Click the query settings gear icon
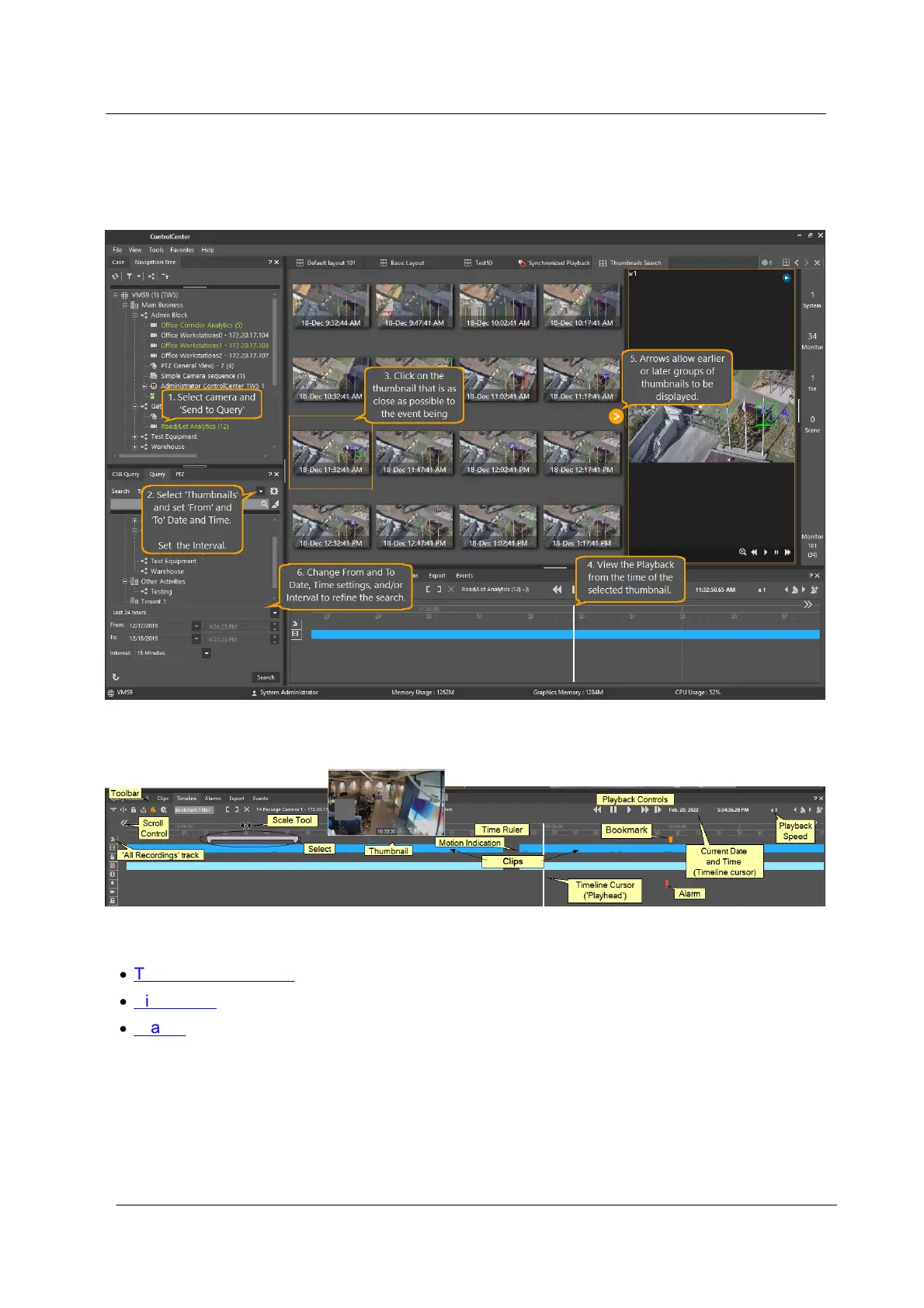924x1308 pixels. [x=274, y=491]
